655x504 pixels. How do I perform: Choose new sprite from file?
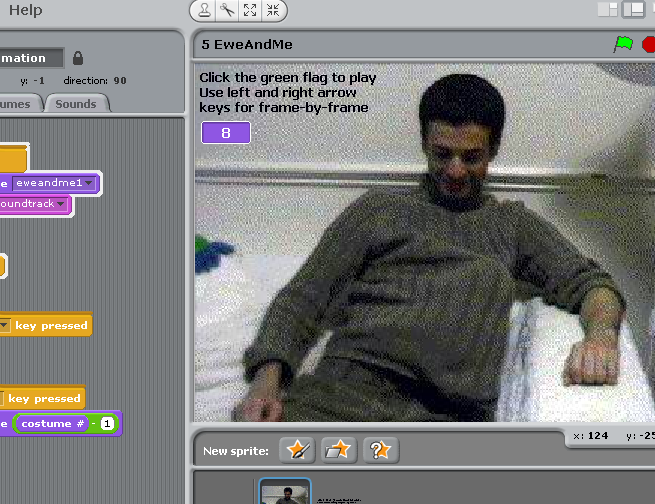pyautogui.click(x=339, y=450)
